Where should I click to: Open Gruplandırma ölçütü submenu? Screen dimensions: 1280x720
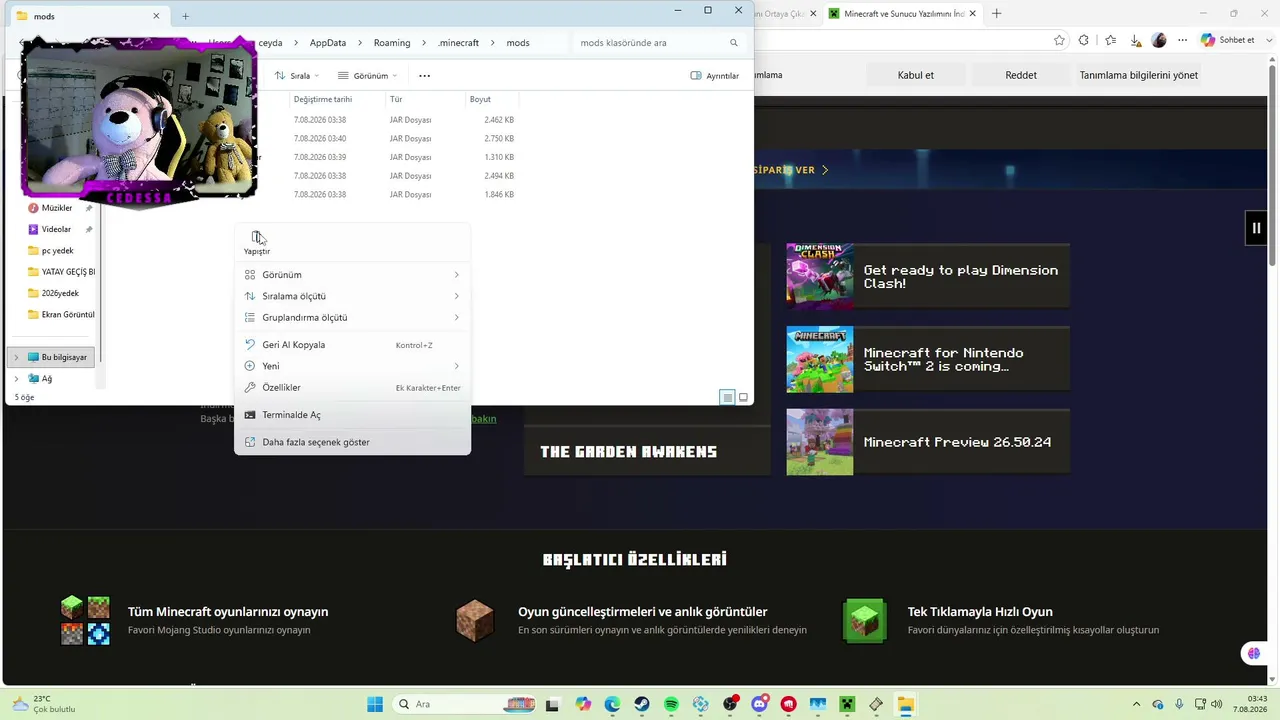point(352,317)
